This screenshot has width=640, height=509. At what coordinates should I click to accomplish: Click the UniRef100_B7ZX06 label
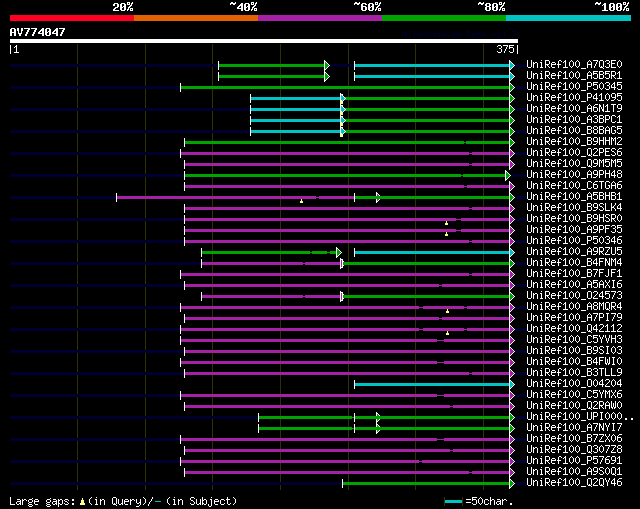tap(574, 439)
